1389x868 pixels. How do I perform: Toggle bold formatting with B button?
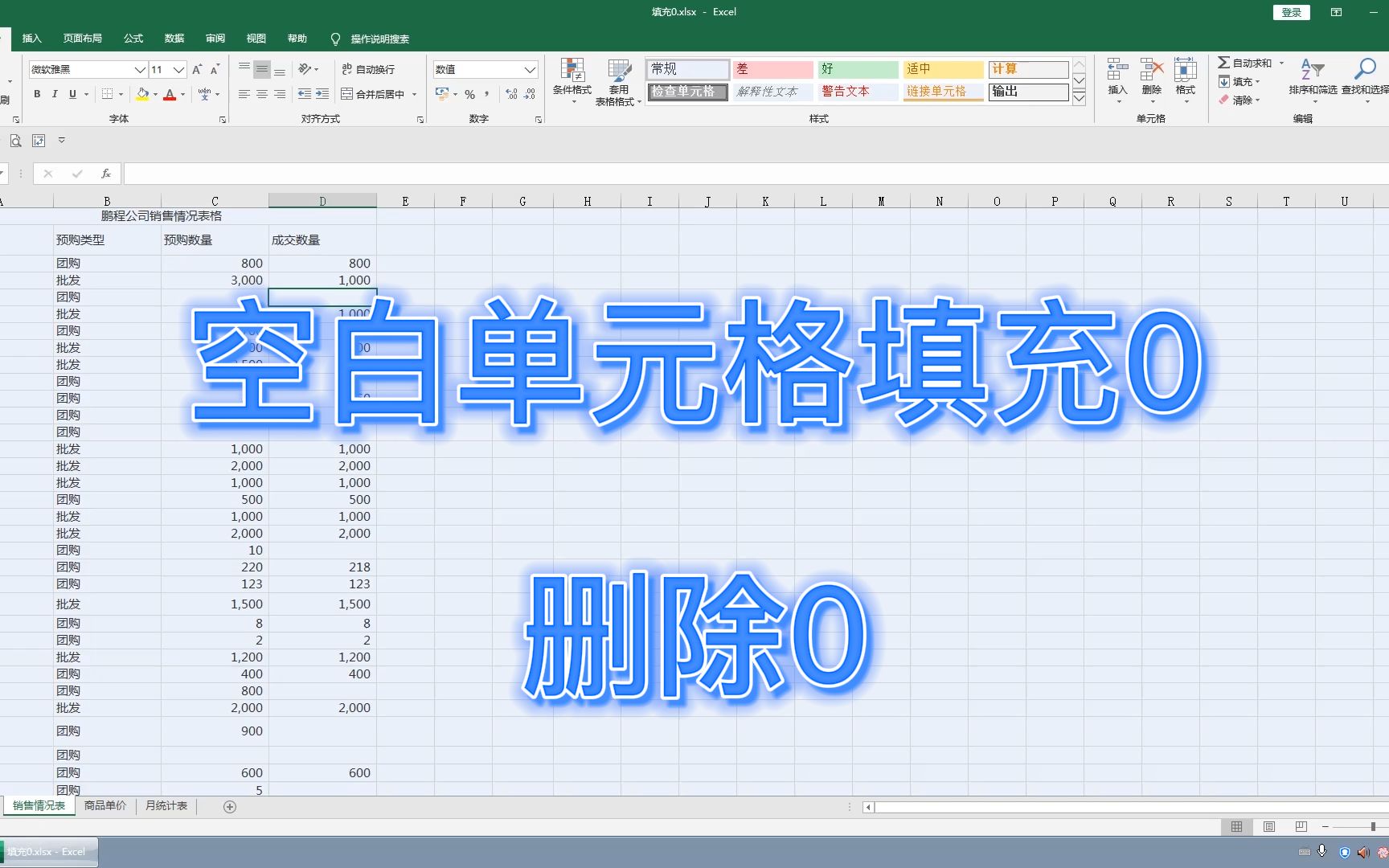coord(36,94)
